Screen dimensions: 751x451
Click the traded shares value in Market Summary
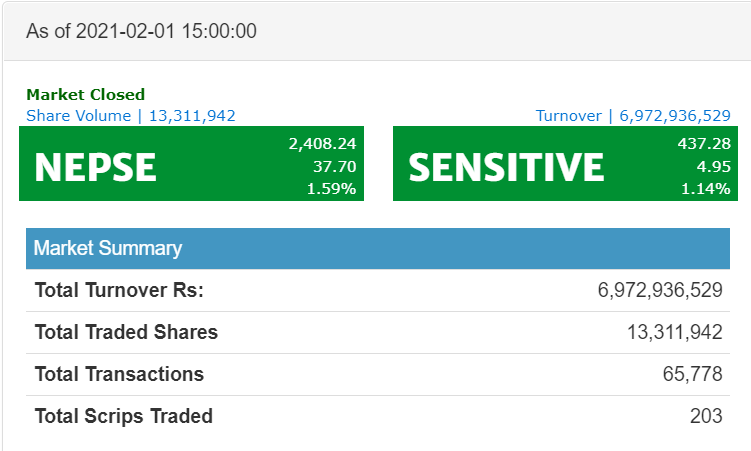[x=674, y=332]
